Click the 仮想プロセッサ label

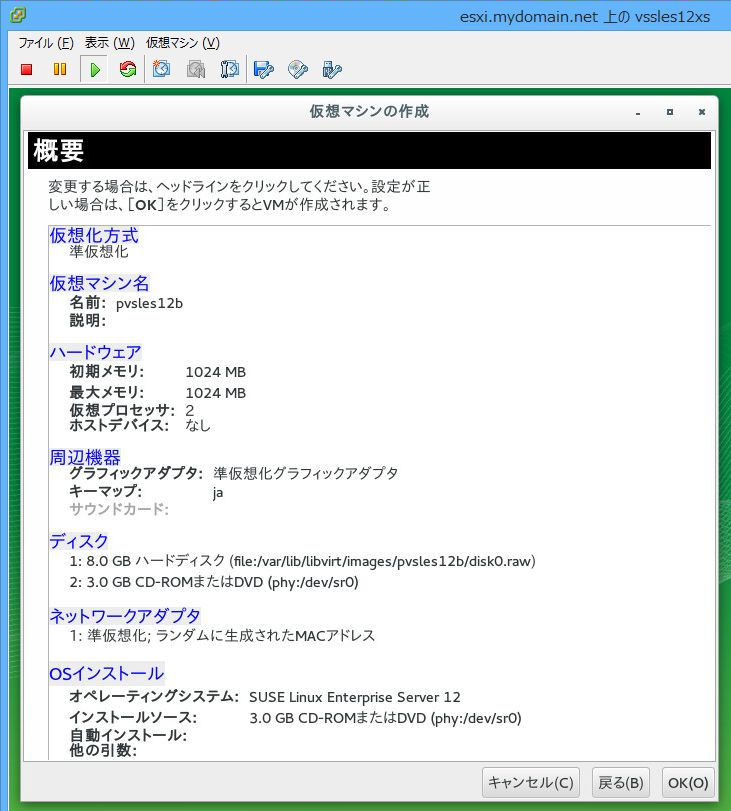pos(122,410)
